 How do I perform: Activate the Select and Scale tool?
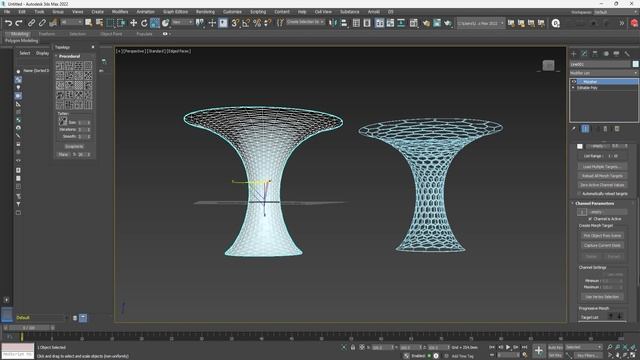coord(155,23)
